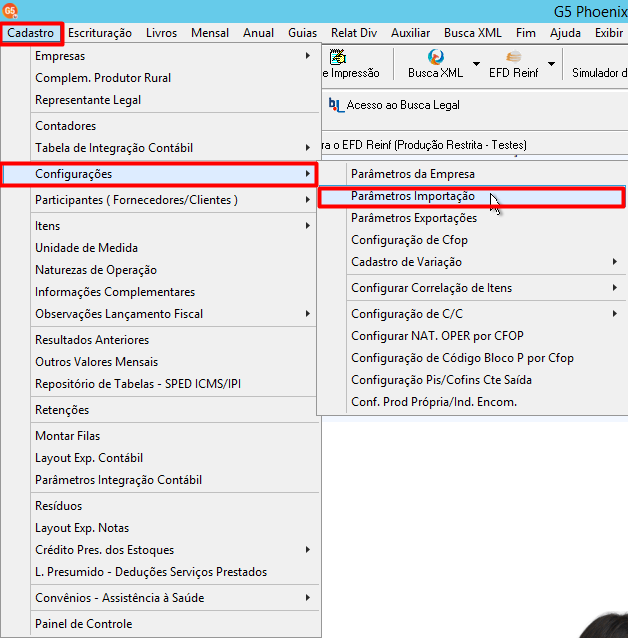628x638 pixels.
Task: Open the Busca XML dropdown arrow
Action: [476, 64]
